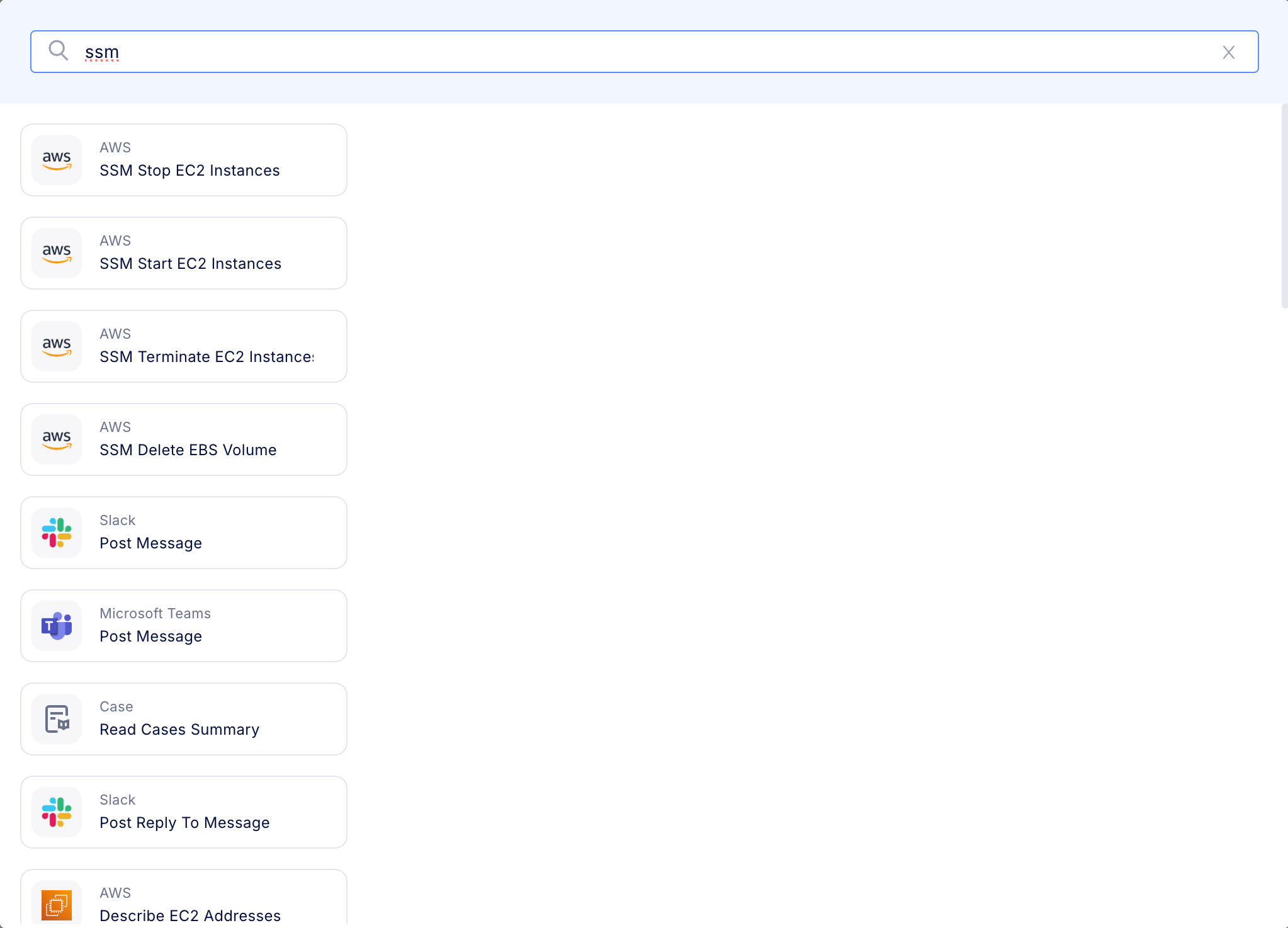Select the SSM Start EC2 Instances action
Image resolution: width=1288 pixels, height=928 pixels.
pos(183,253)
